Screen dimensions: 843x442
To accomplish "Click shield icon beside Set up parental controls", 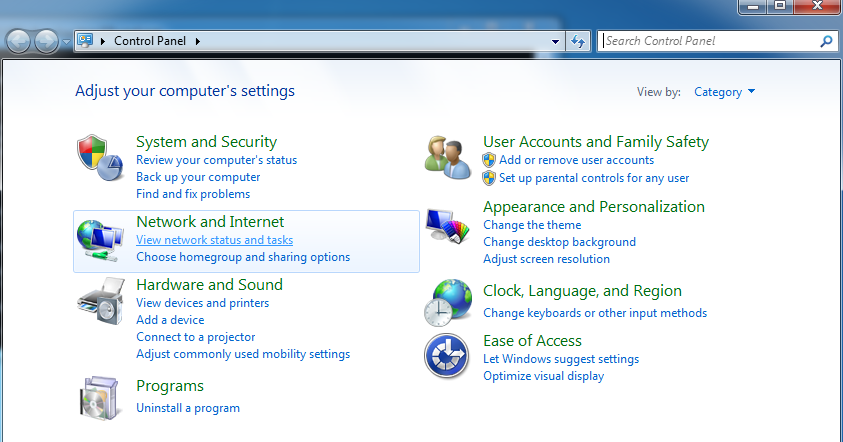I will pos(489,178).
